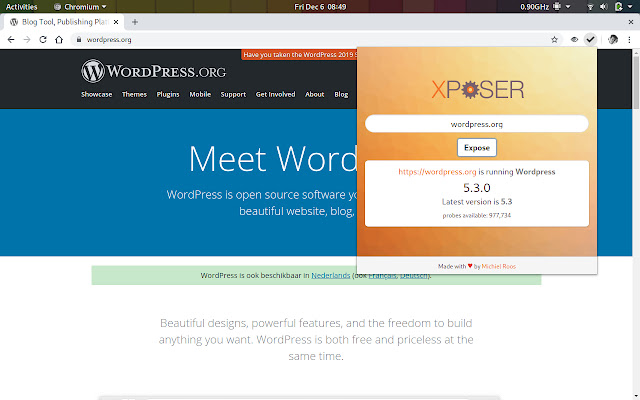Open the Mobile menu item

click(200, 94)
